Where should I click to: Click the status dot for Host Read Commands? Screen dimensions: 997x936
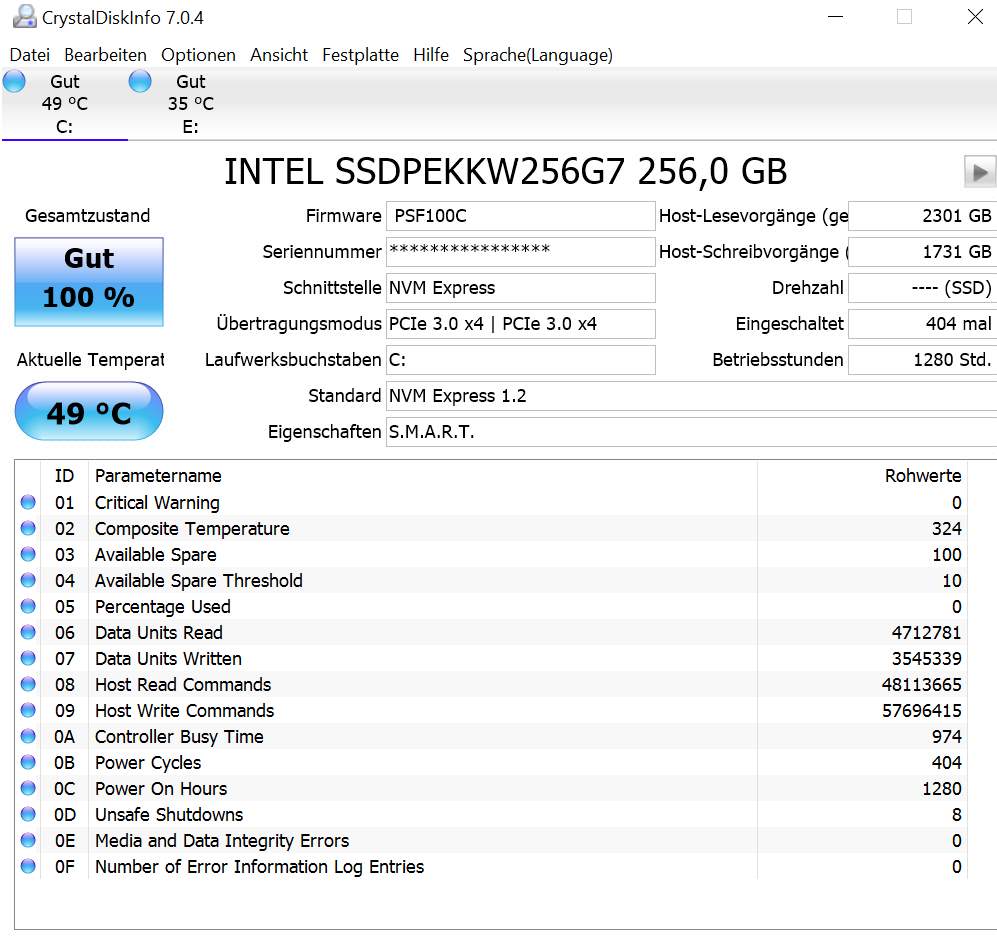28,685
